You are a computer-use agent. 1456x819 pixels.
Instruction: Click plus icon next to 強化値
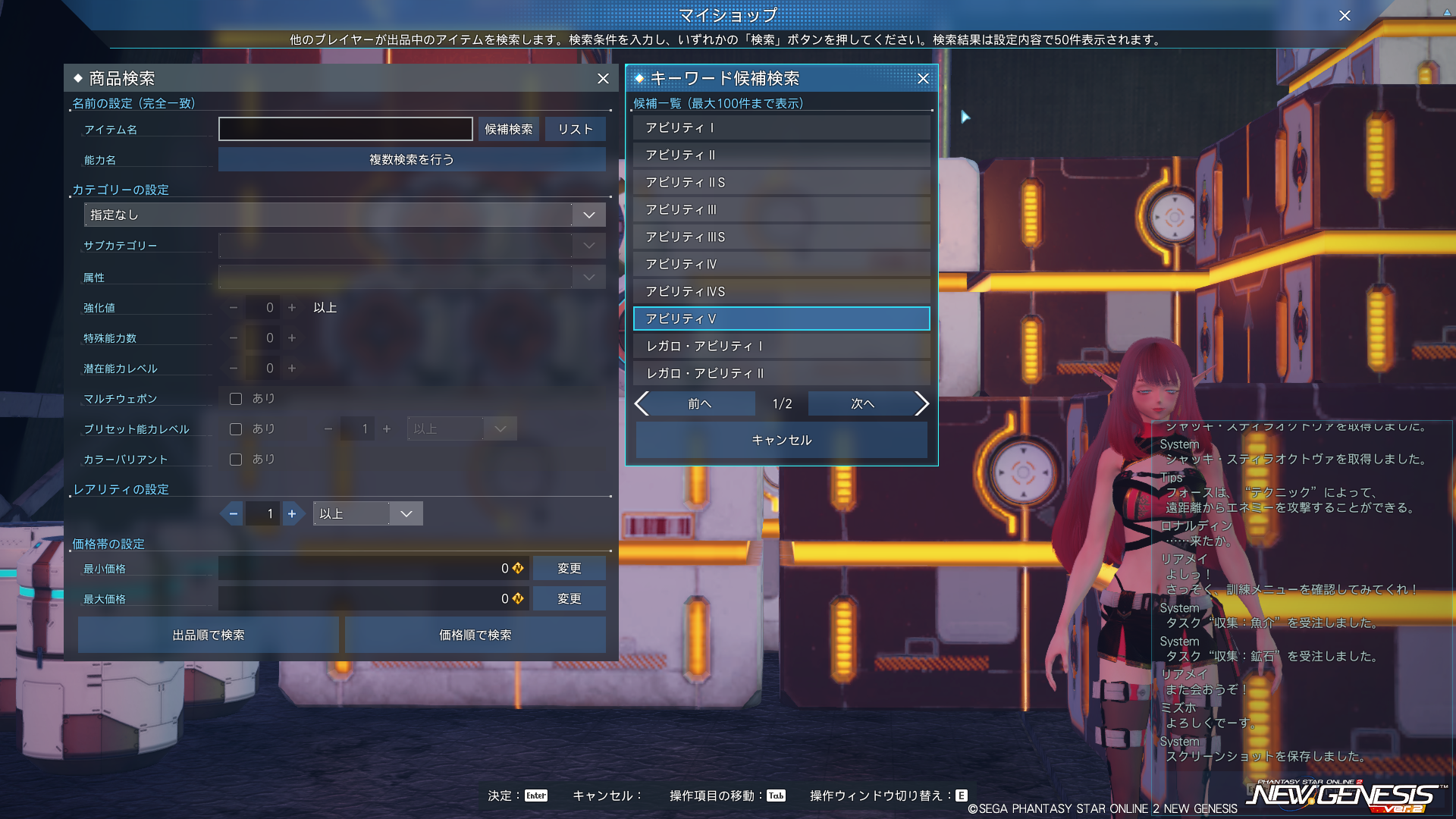tap(292, 308)
